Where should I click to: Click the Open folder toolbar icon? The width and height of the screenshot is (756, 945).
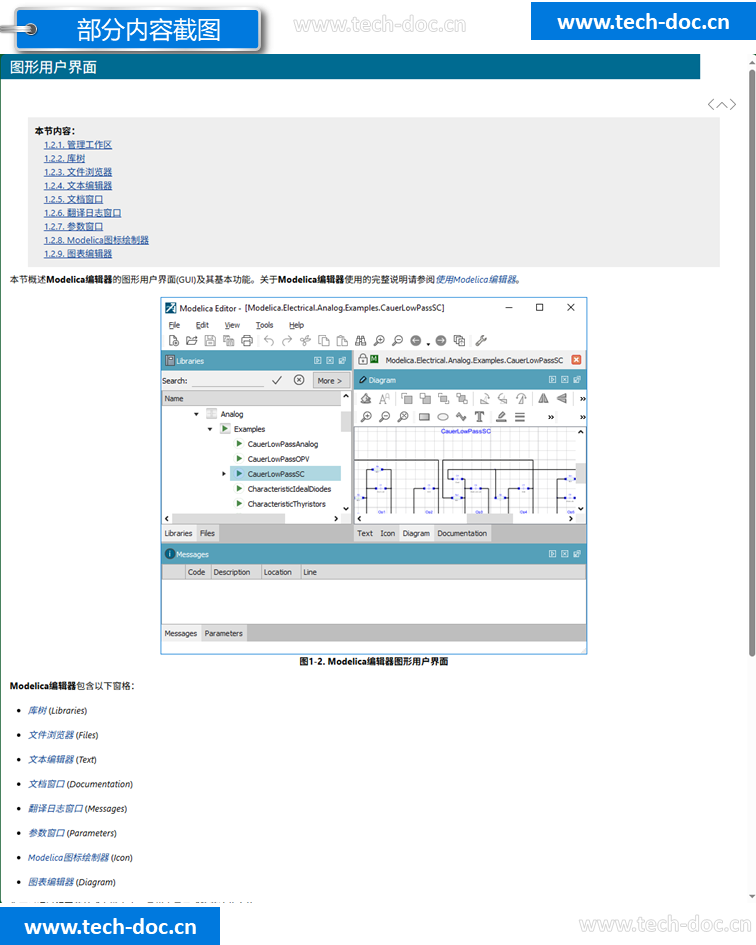[192, 341]
